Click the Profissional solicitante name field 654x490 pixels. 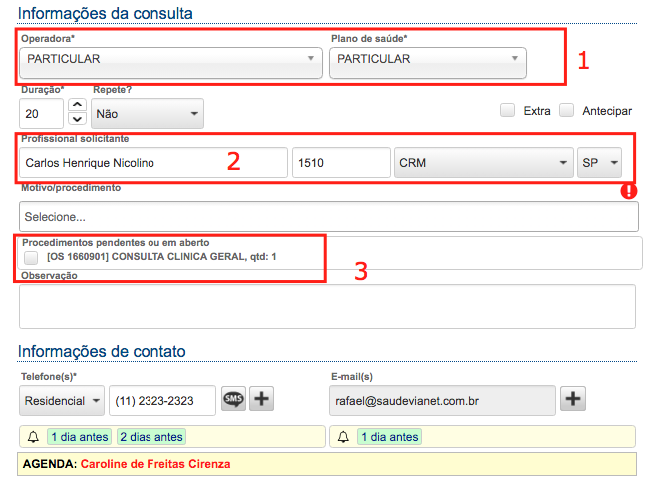click(x=153, y=163)
